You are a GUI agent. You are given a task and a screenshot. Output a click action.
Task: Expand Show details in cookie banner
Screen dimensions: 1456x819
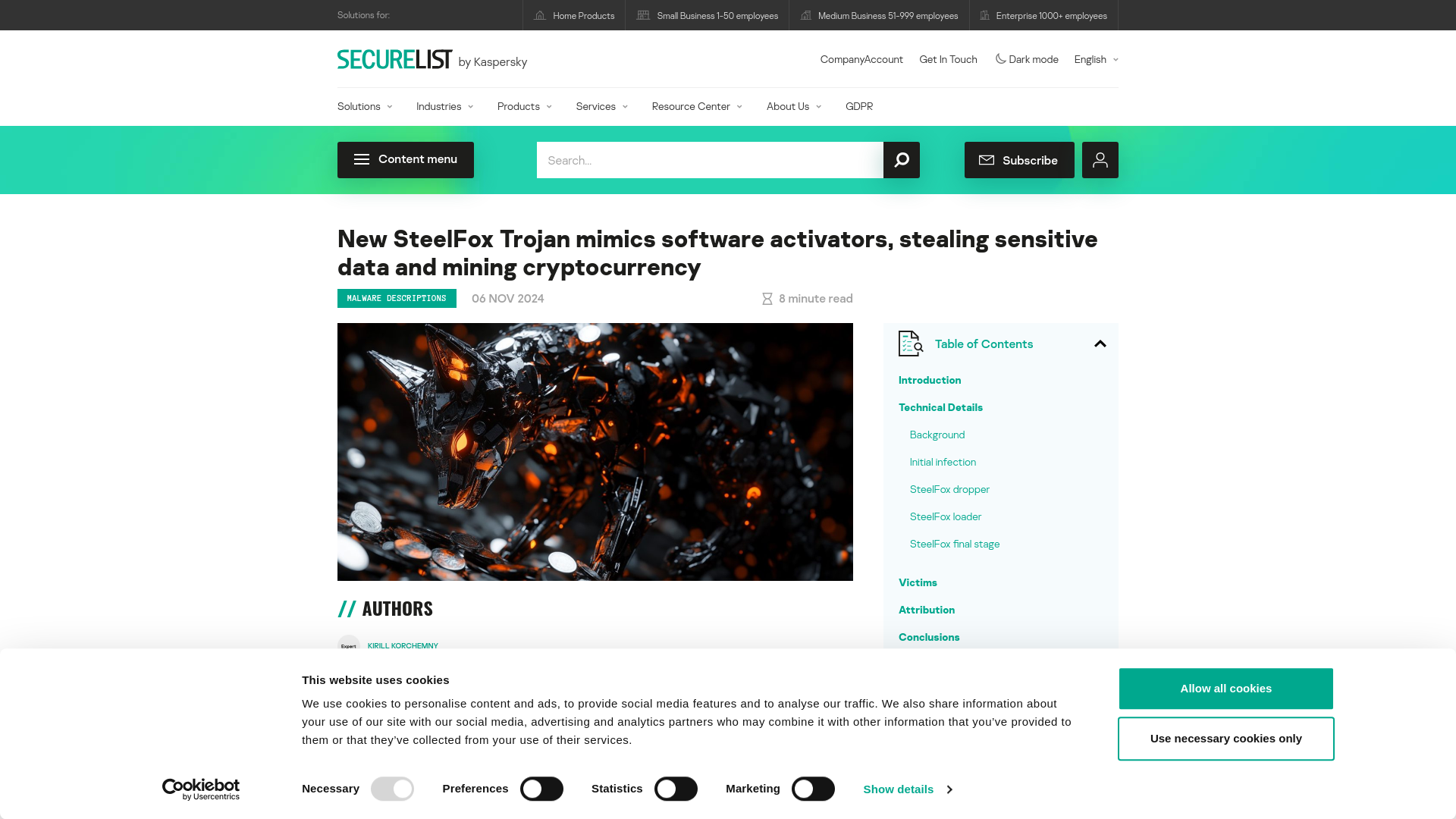click(907, 789)
